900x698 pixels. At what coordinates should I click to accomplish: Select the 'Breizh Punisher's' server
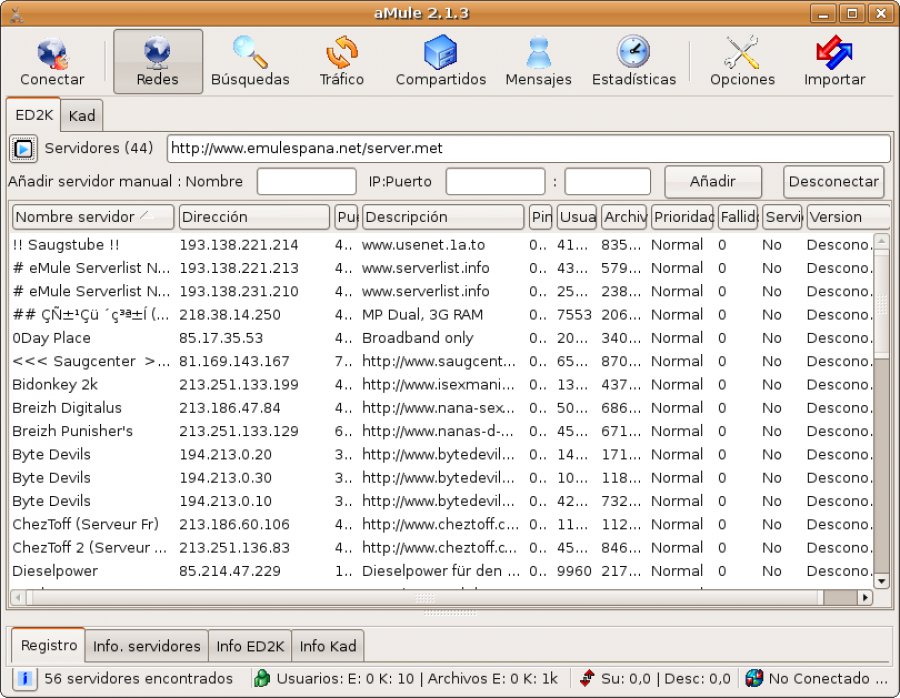[x=442, y=431]
